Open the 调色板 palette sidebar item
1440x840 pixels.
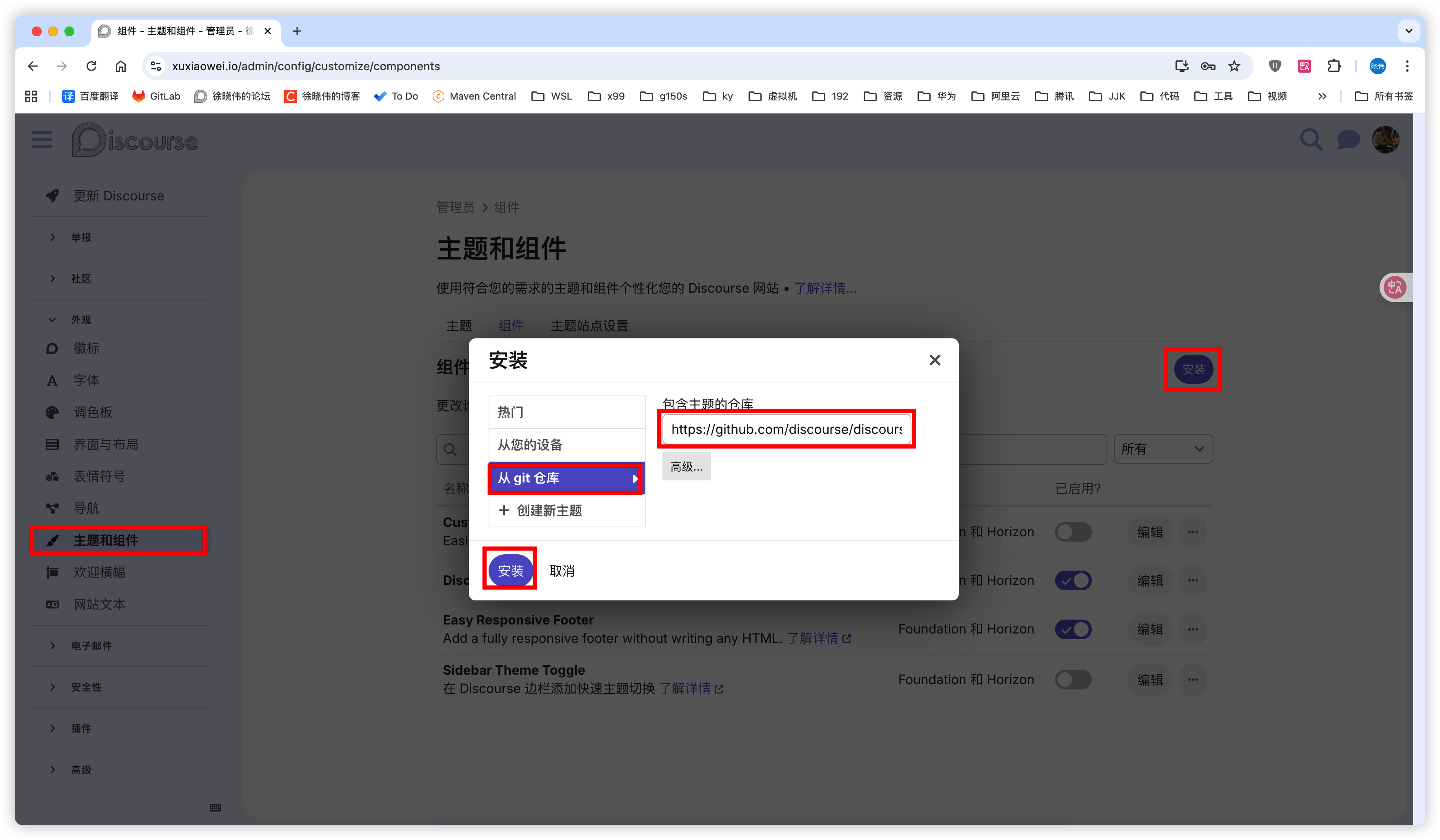(x=93, y=412)
